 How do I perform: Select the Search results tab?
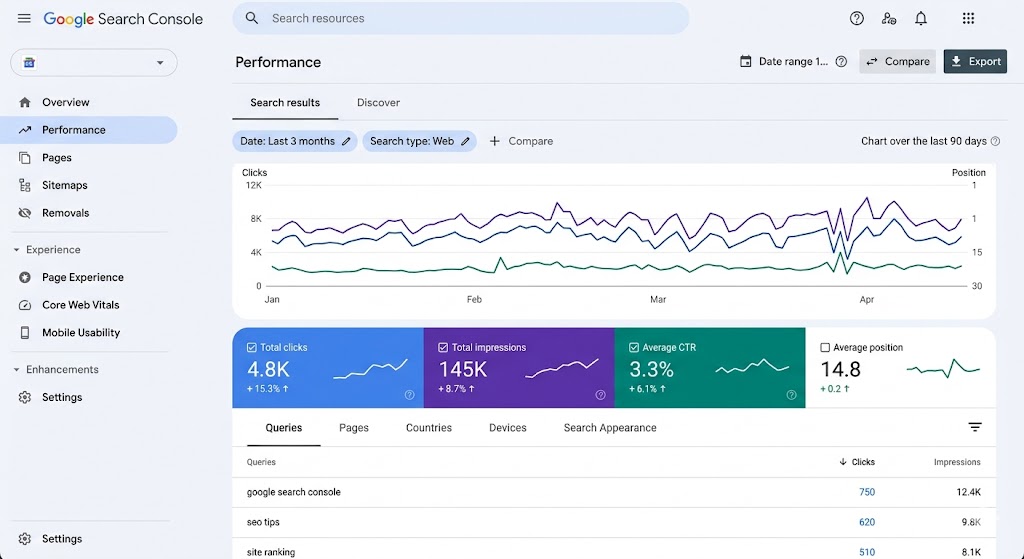coord(285,103)
